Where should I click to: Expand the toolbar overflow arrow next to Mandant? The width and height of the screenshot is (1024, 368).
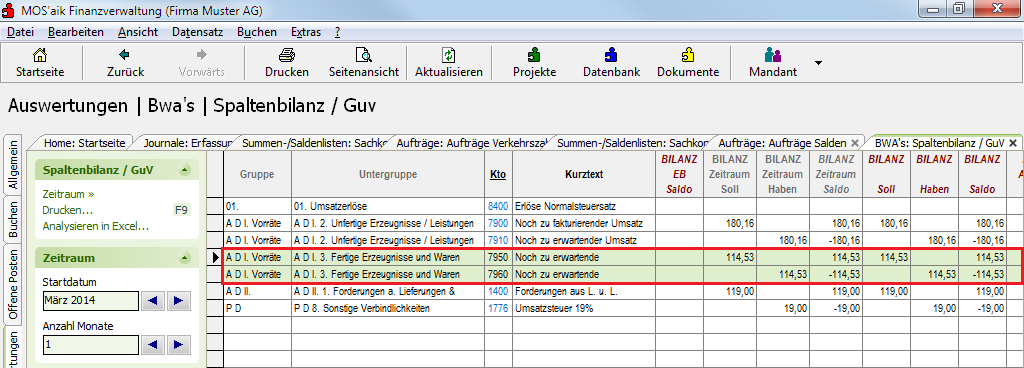tap(818, 63)
